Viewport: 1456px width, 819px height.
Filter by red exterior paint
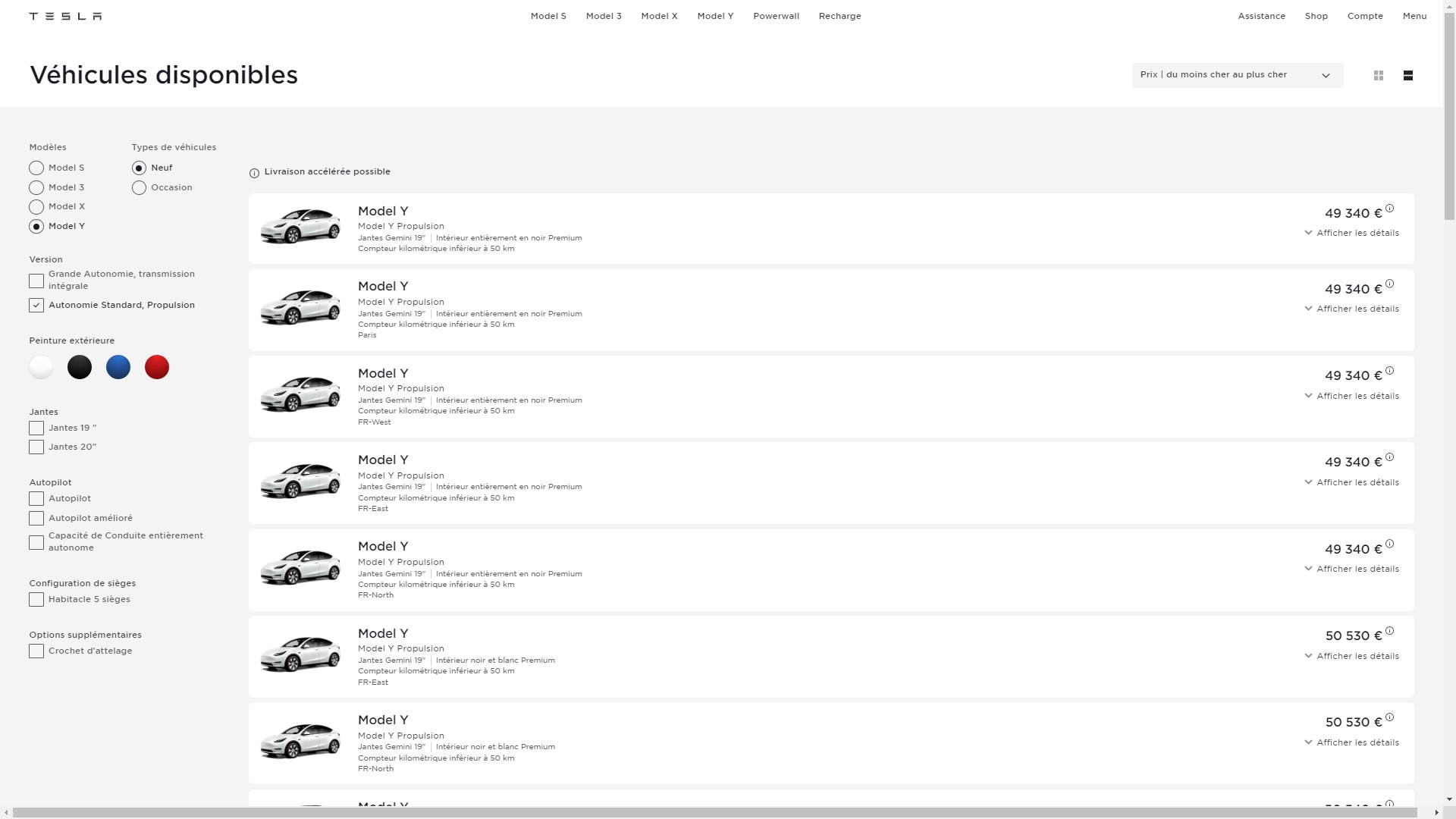tap(157, 367)
